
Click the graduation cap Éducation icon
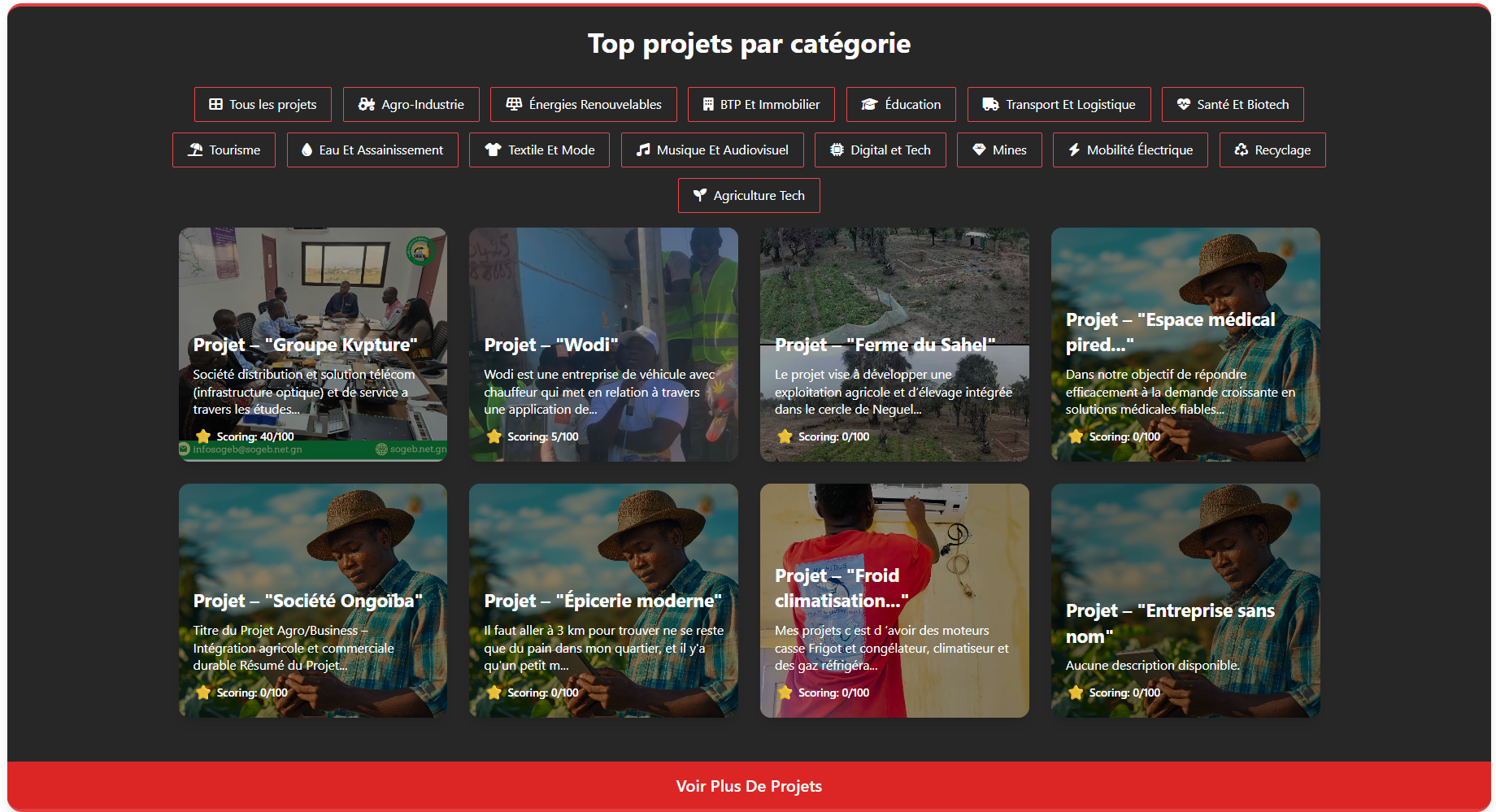point(869,105)
